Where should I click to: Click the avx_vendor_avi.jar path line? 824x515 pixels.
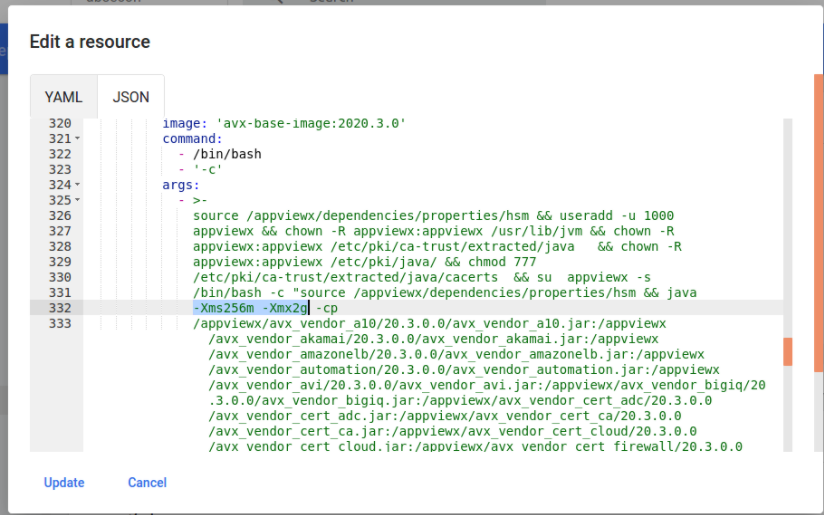coord(487,385)
